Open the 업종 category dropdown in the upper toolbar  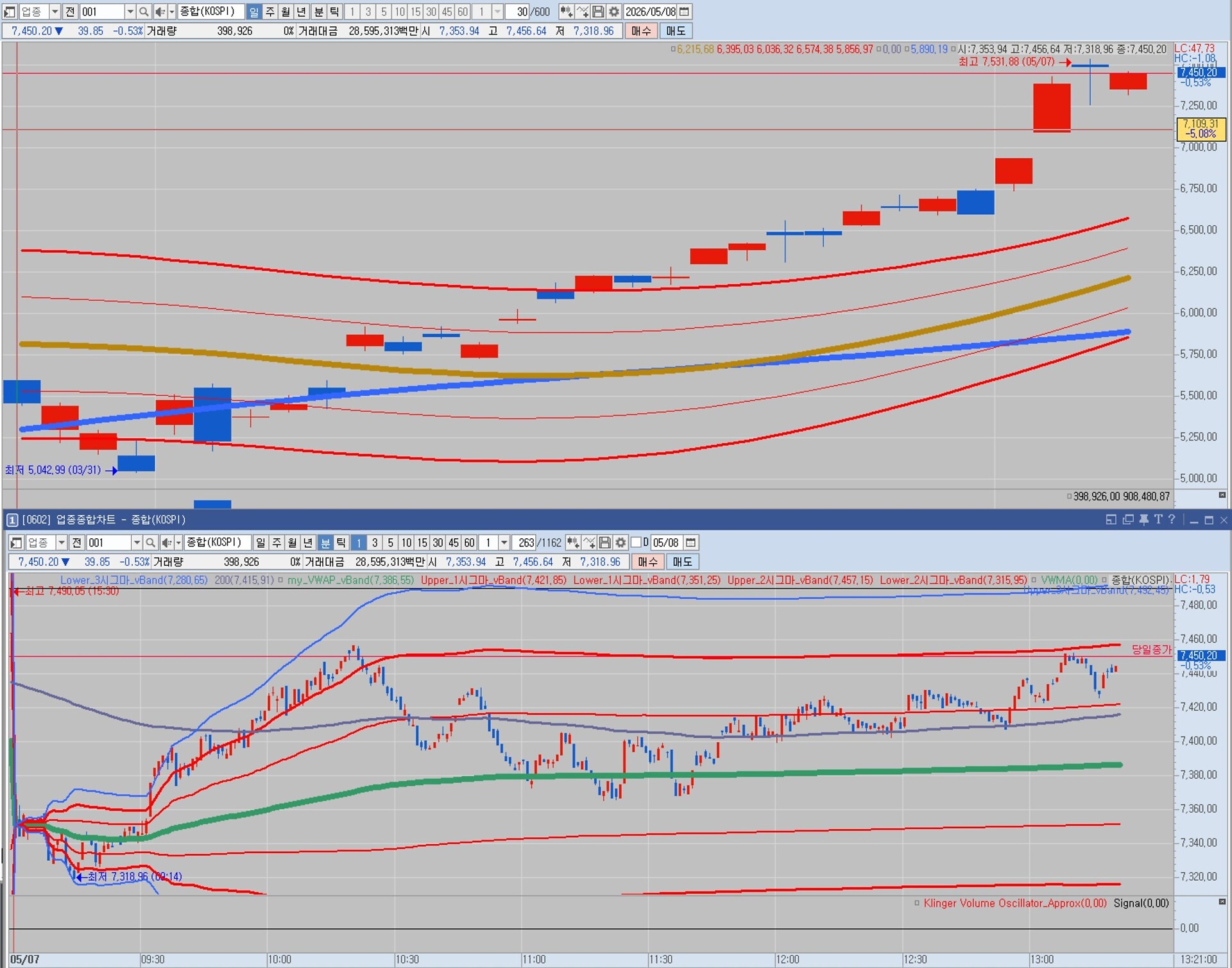coord(55,12)
